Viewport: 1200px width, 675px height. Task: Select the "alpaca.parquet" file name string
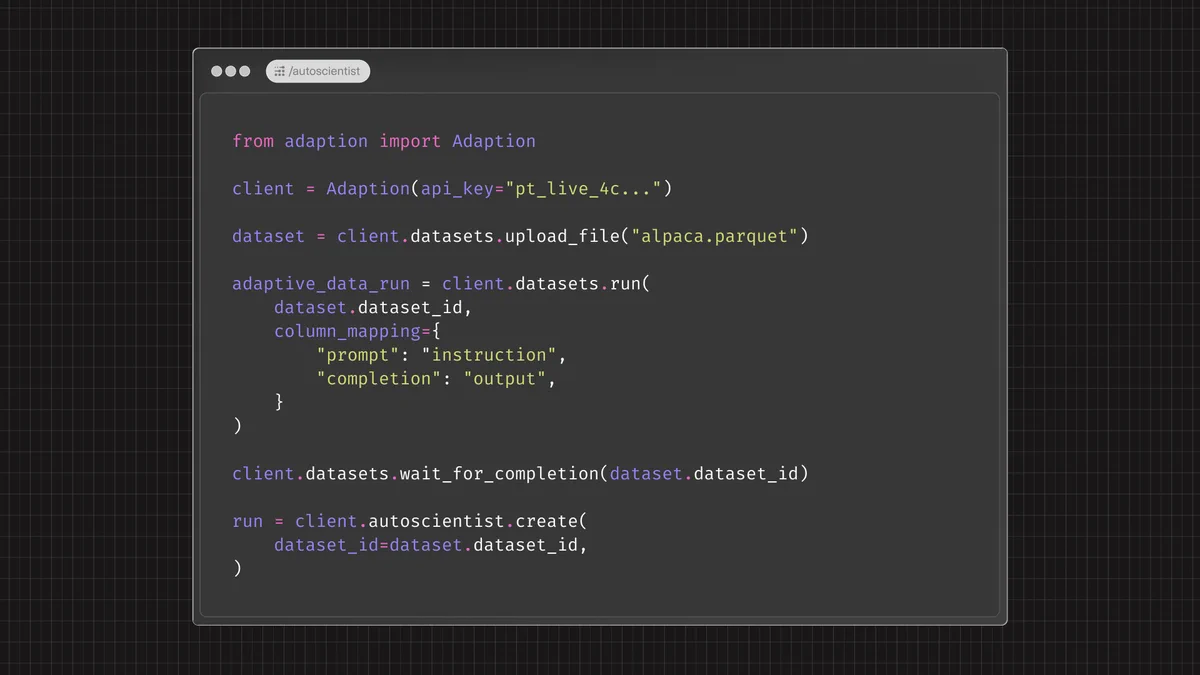714,237
